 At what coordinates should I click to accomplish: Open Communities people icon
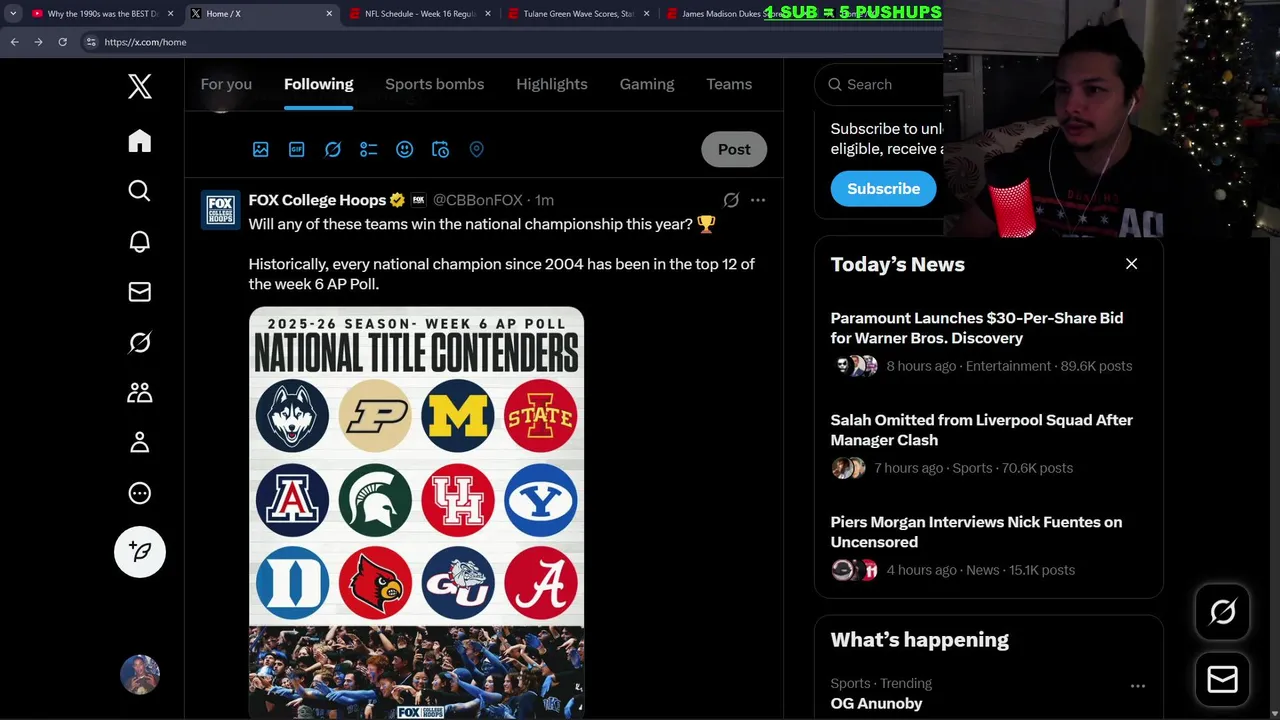pos(140,392)
